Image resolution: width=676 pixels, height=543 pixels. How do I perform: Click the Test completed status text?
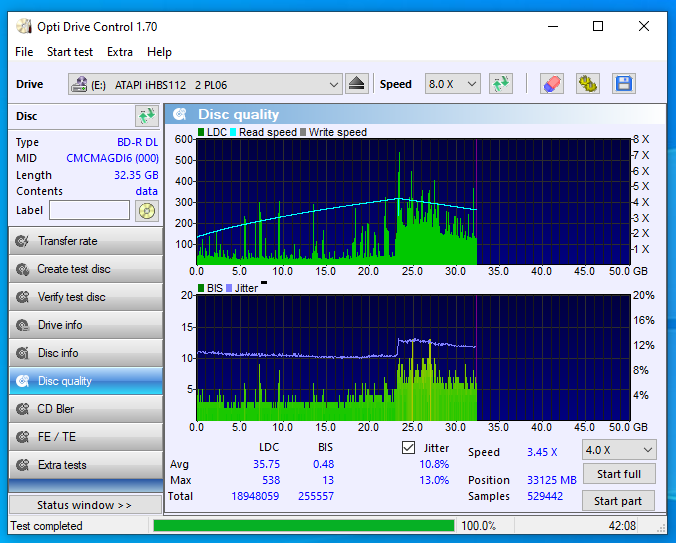click(46, 526)
